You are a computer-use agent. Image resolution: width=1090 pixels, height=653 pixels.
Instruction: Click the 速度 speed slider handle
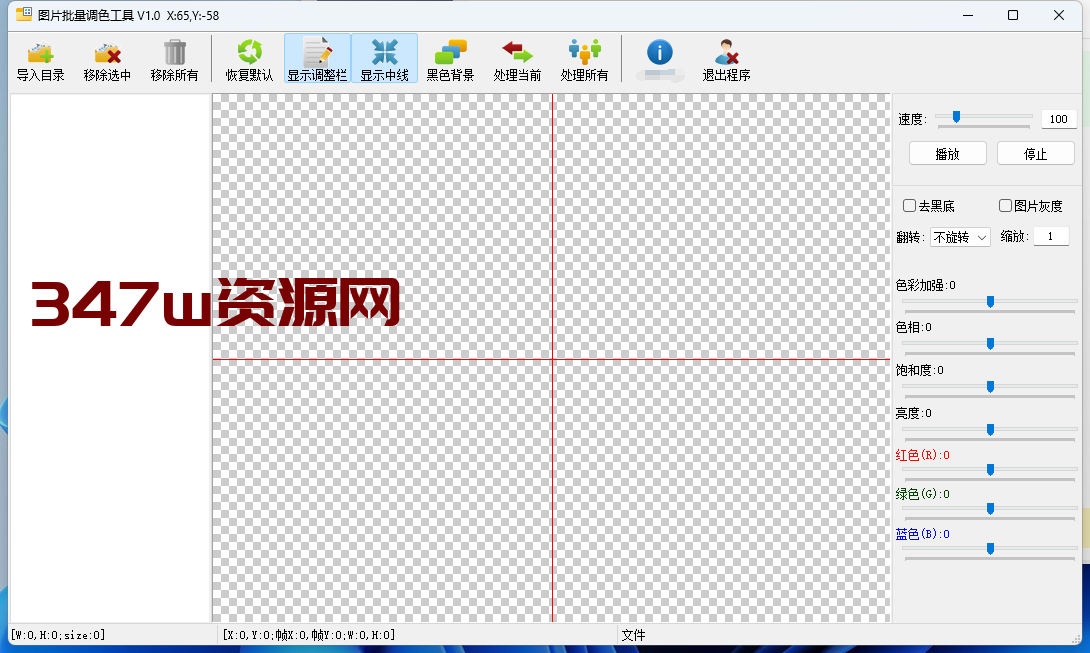[x=957, y=117]
